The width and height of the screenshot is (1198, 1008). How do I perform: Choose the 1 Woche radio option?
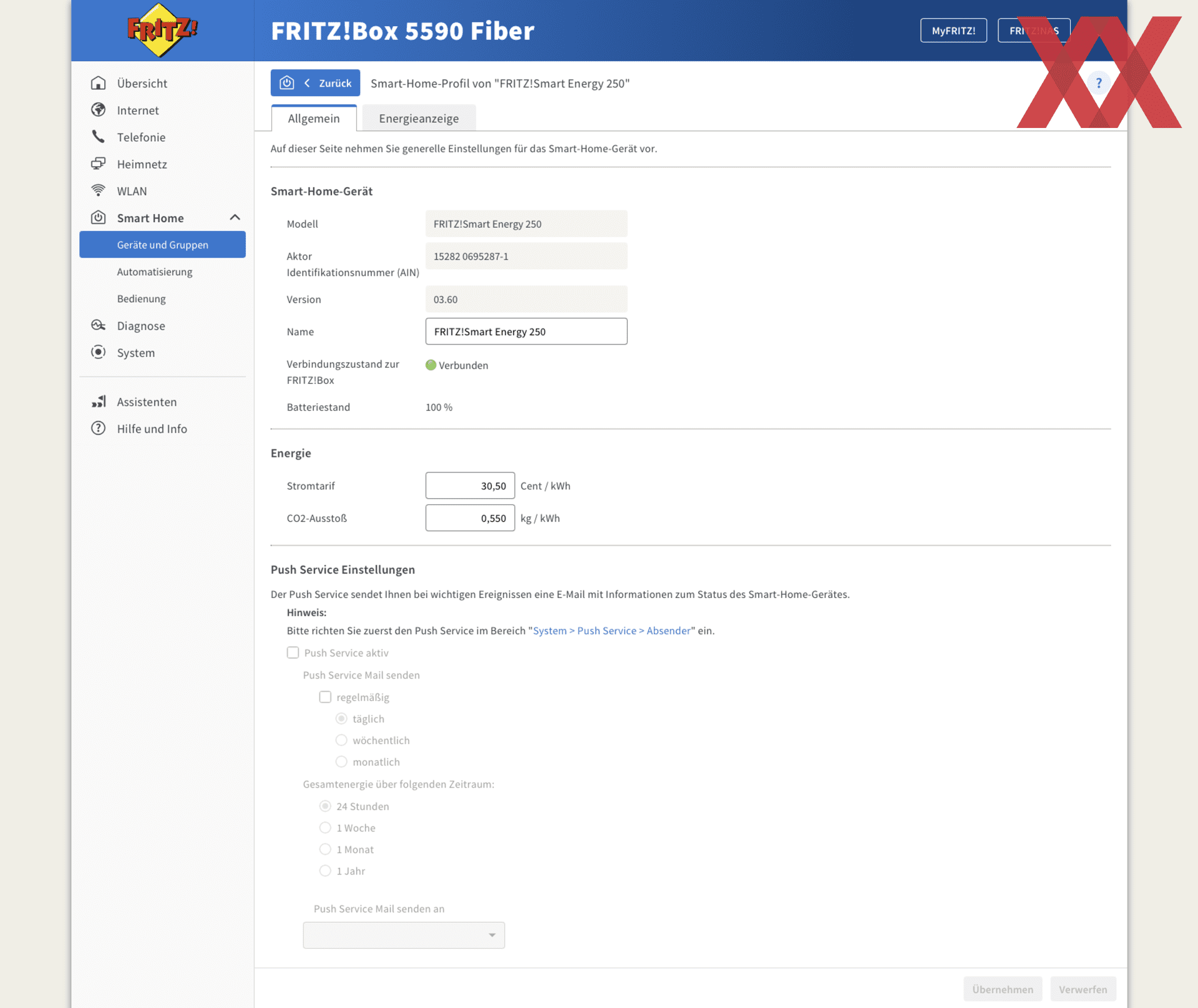click(325, 828)
